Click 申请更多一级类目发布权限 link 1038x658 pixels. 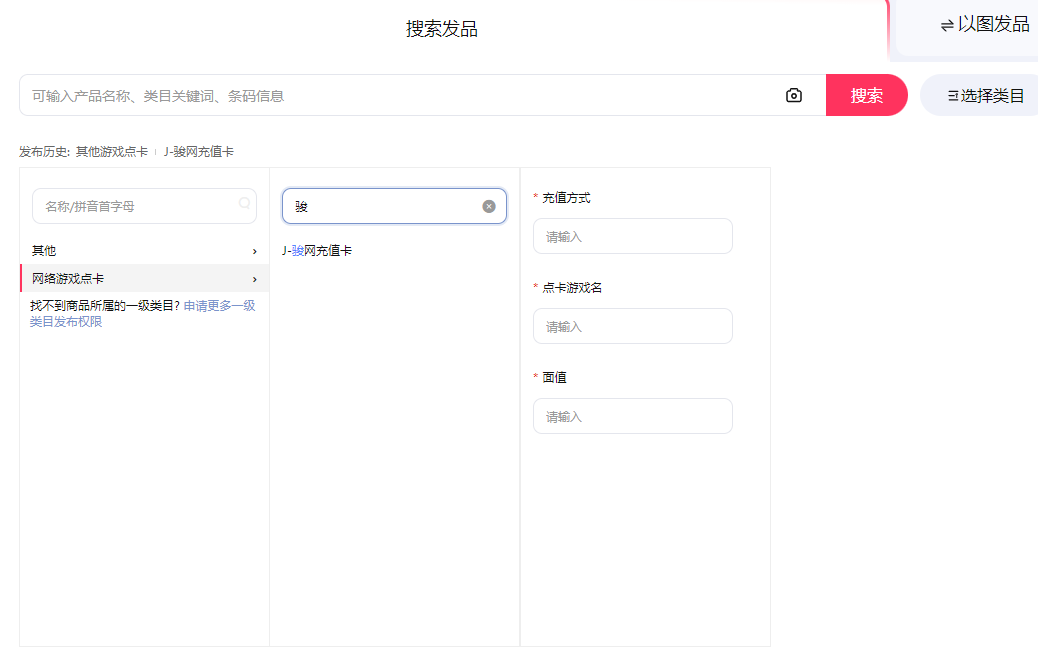pos(219,306)
